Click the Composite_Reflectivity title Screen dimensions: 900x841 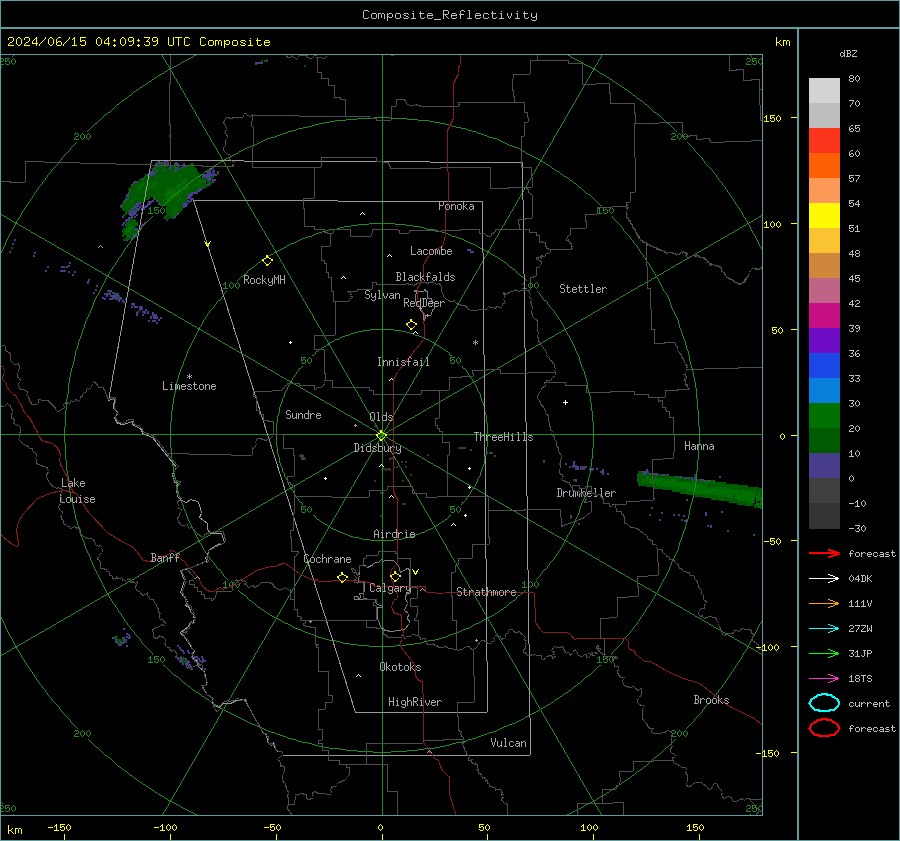tap(449, 15)
